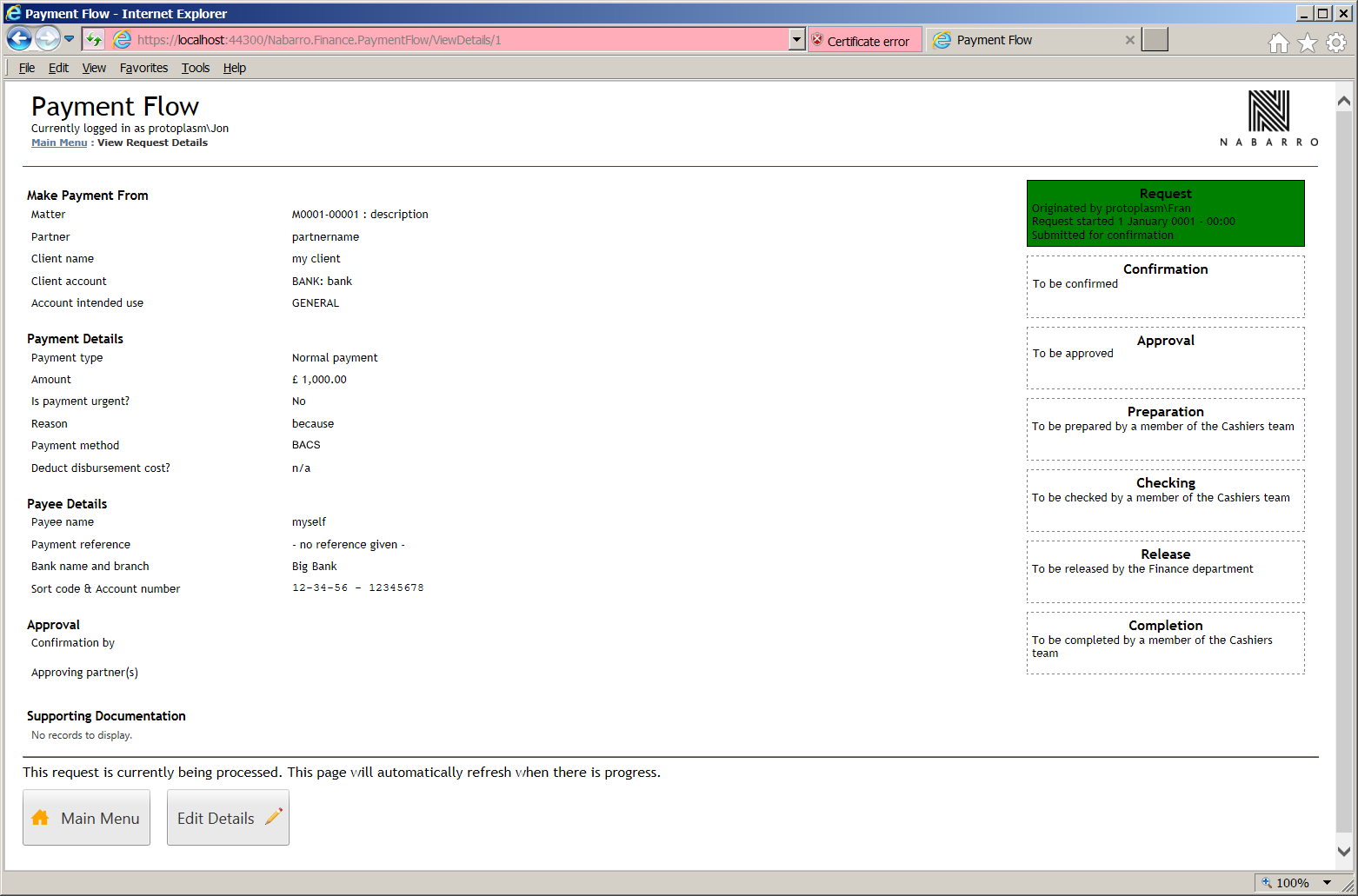The height and width of the screenshot is (896, 1358).
Task: Click the Main Menu button
Action: [x=86, y=818]
